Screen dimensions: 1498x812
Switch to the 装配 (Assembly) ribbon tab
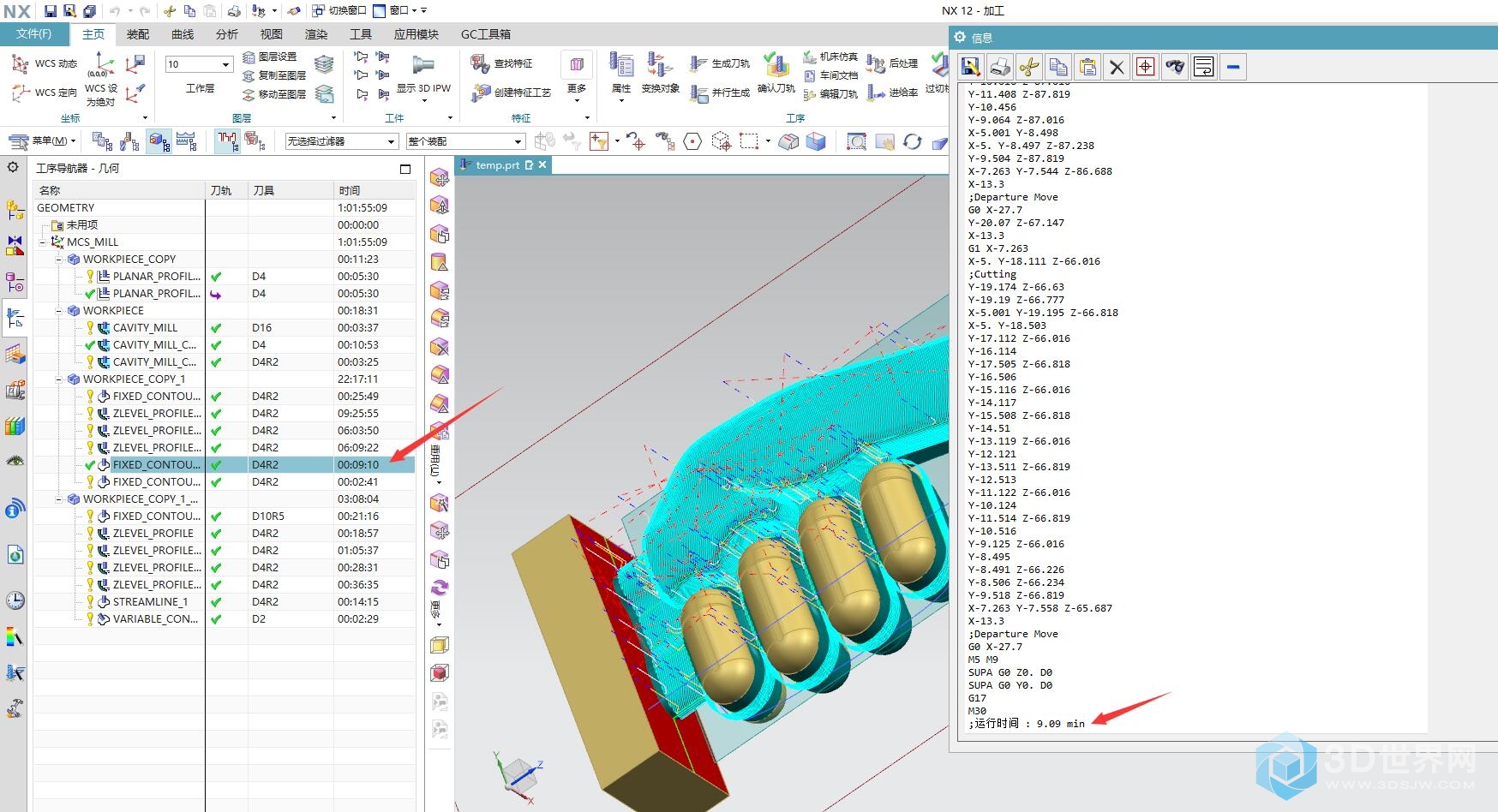click(138, 34)
